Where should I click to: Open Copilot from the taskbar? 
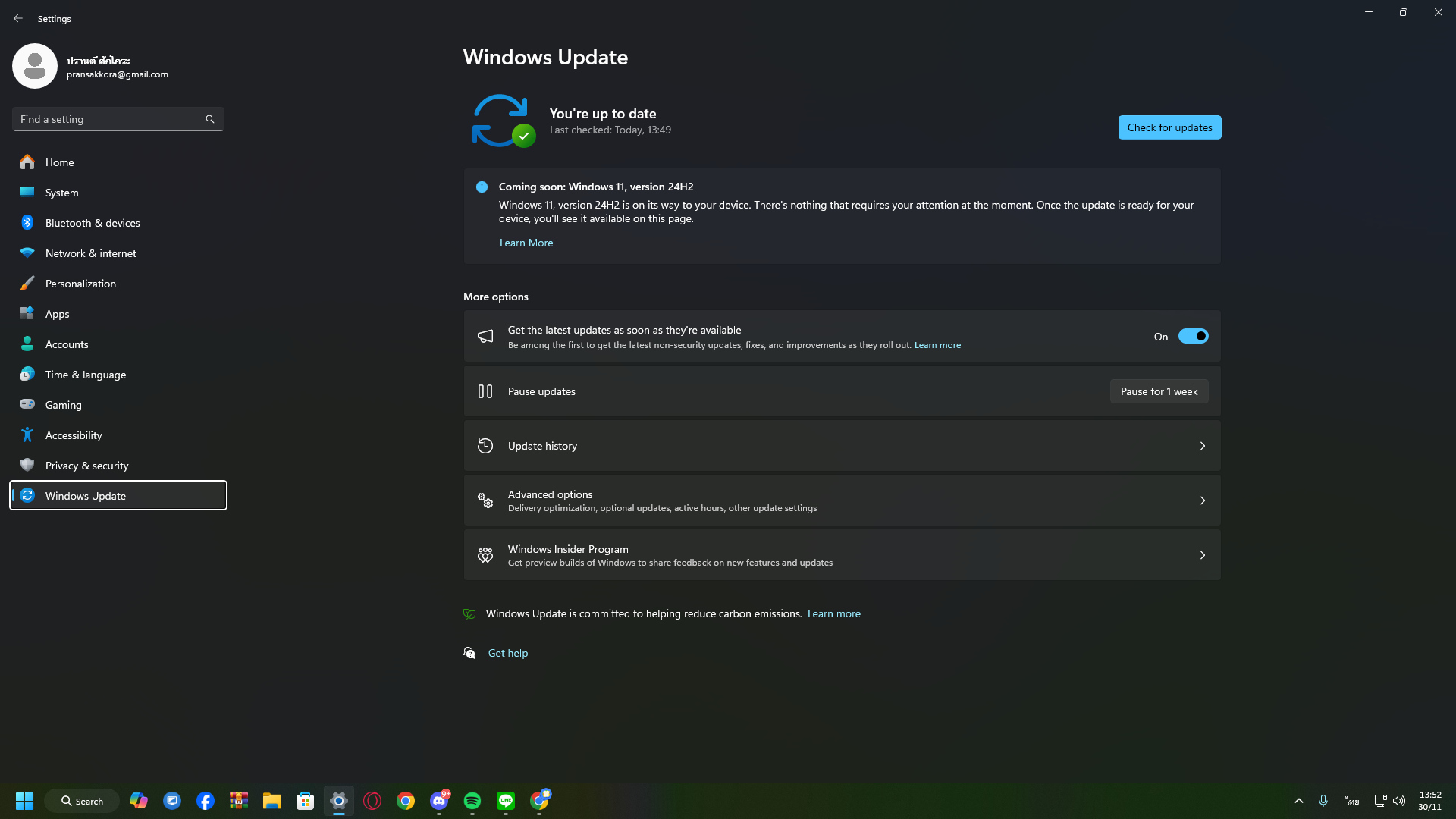coord(139,801)
